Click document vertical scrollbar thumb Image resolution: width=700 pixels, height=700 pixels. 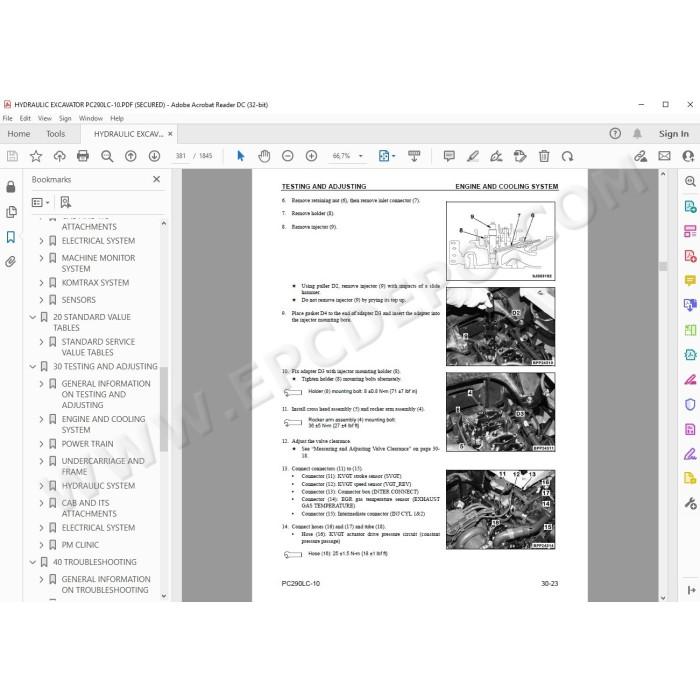click(x=663, y=266)
